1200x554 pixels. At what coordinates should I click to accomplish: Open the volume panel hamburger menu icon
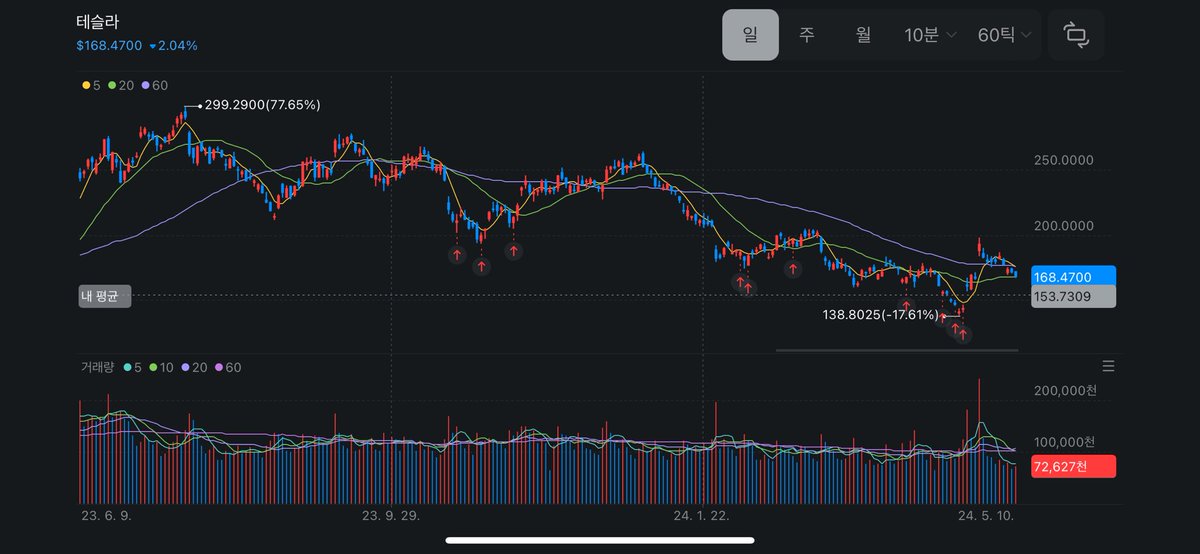[x=1108, y=366]
